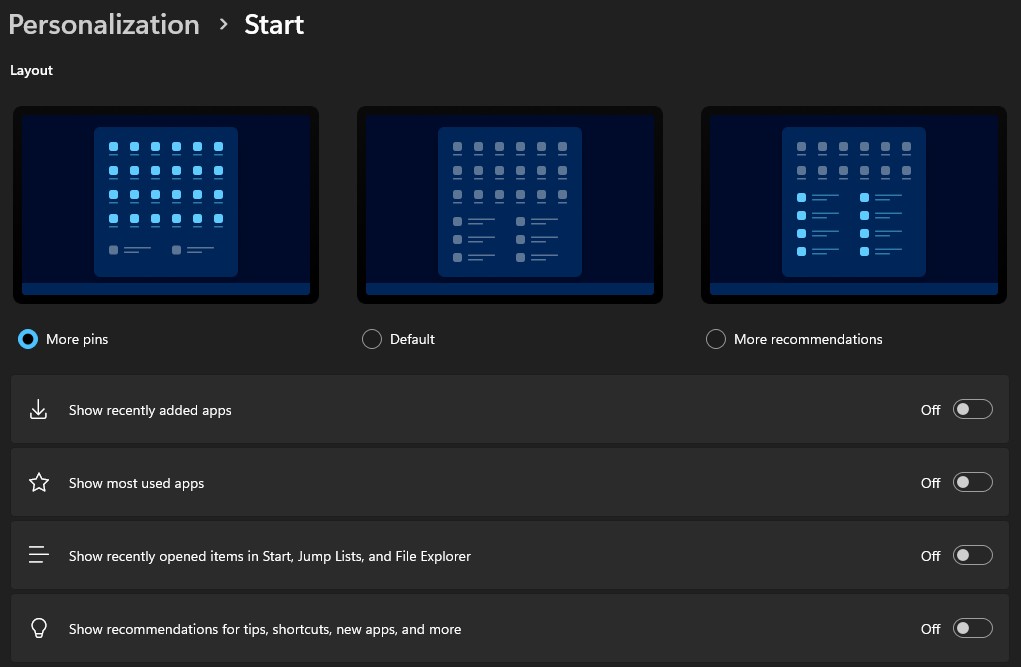
Task: Choose the Default layout radio button
Action: coord(372,339)
